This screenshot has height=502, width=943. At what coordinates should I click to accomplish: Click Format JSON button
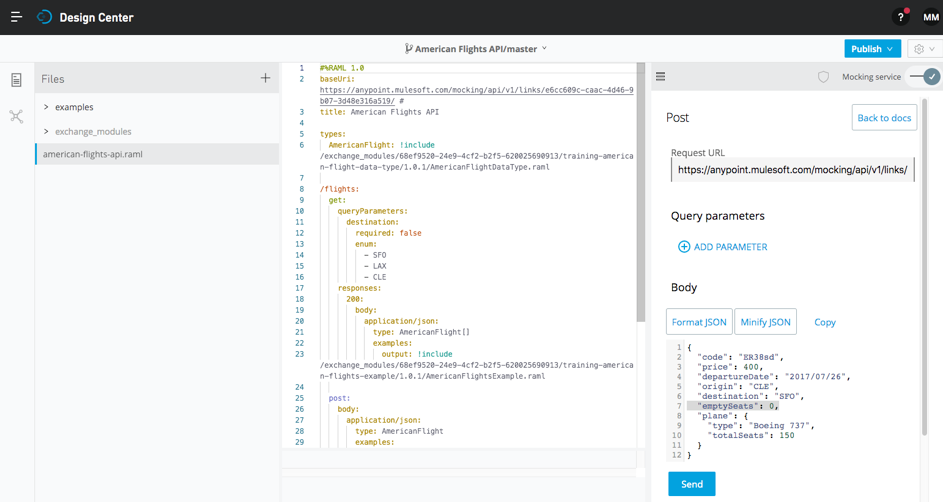click(699, 322)
